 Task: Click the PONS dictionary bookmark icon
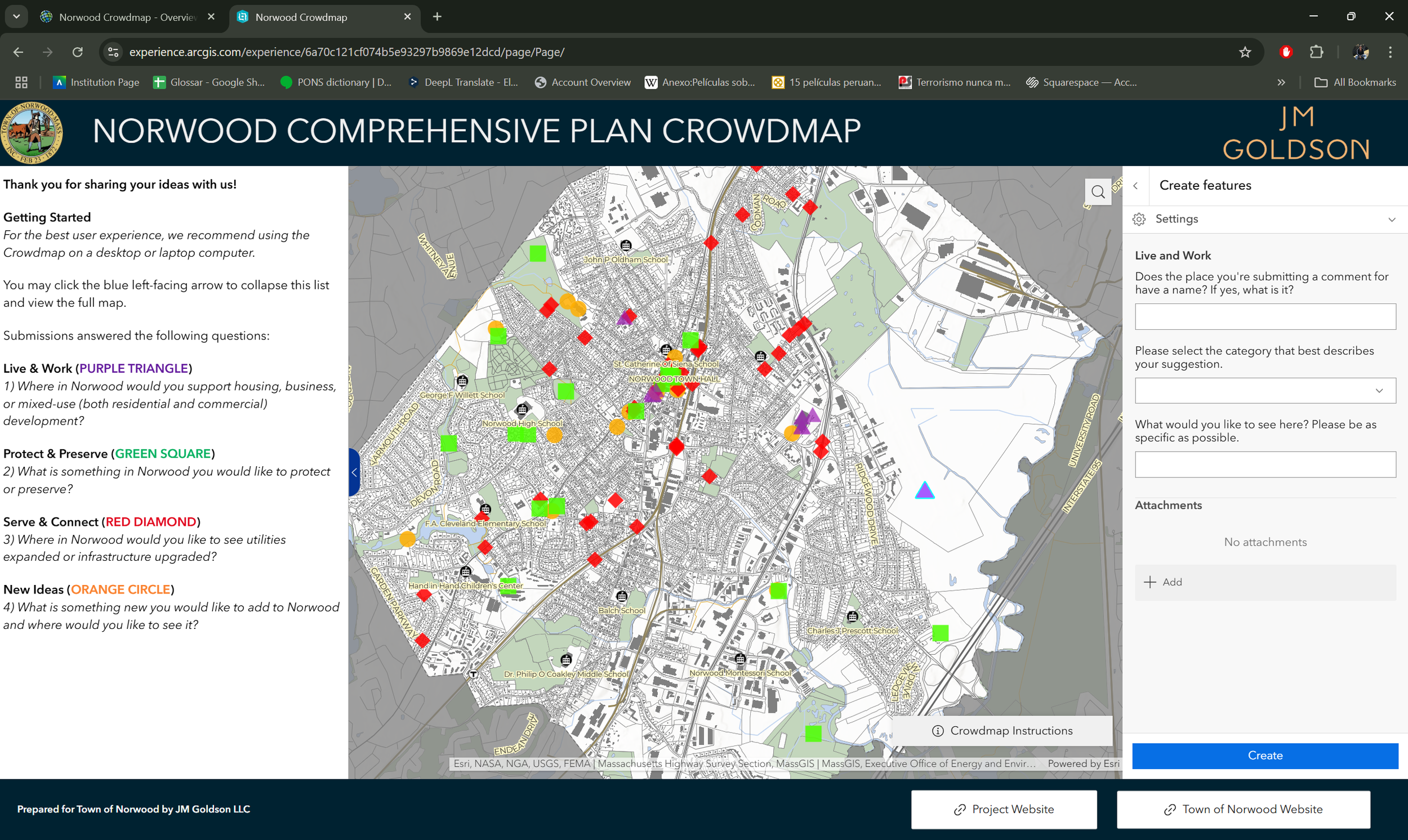pyautogui.click(x=286, y=82)
